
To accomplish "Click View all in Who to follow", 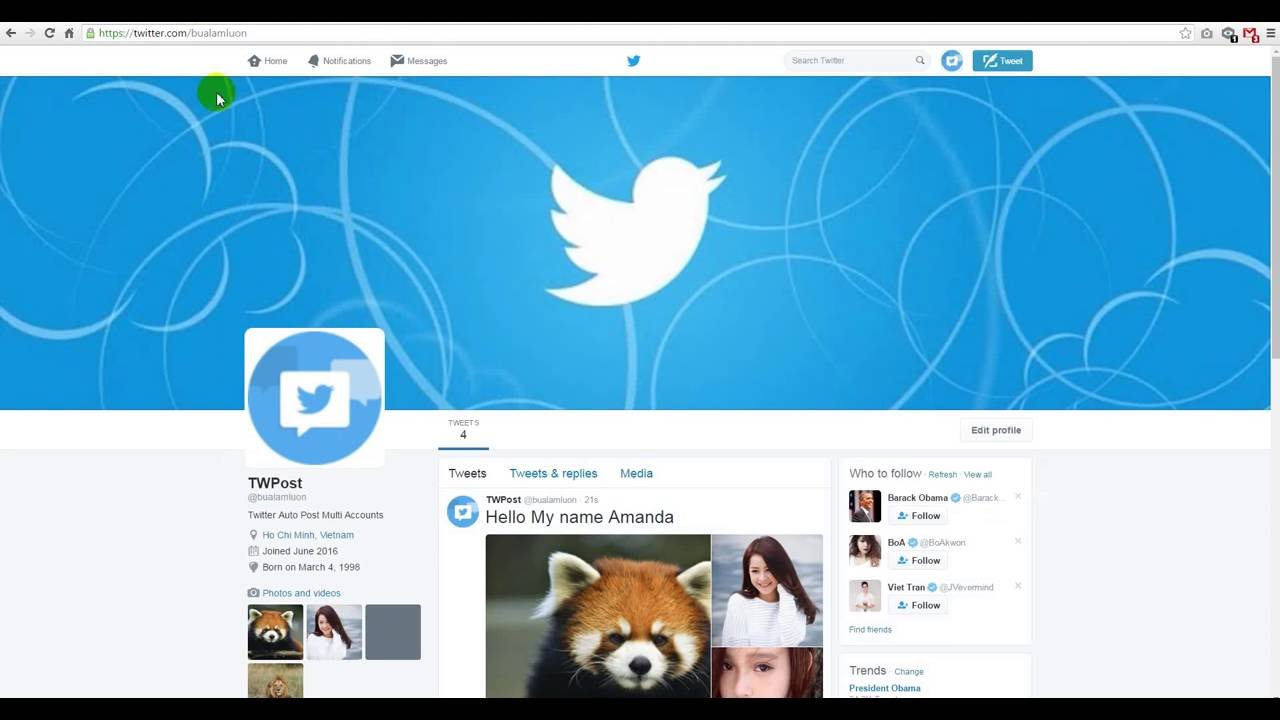I will (x=978, y=475).
